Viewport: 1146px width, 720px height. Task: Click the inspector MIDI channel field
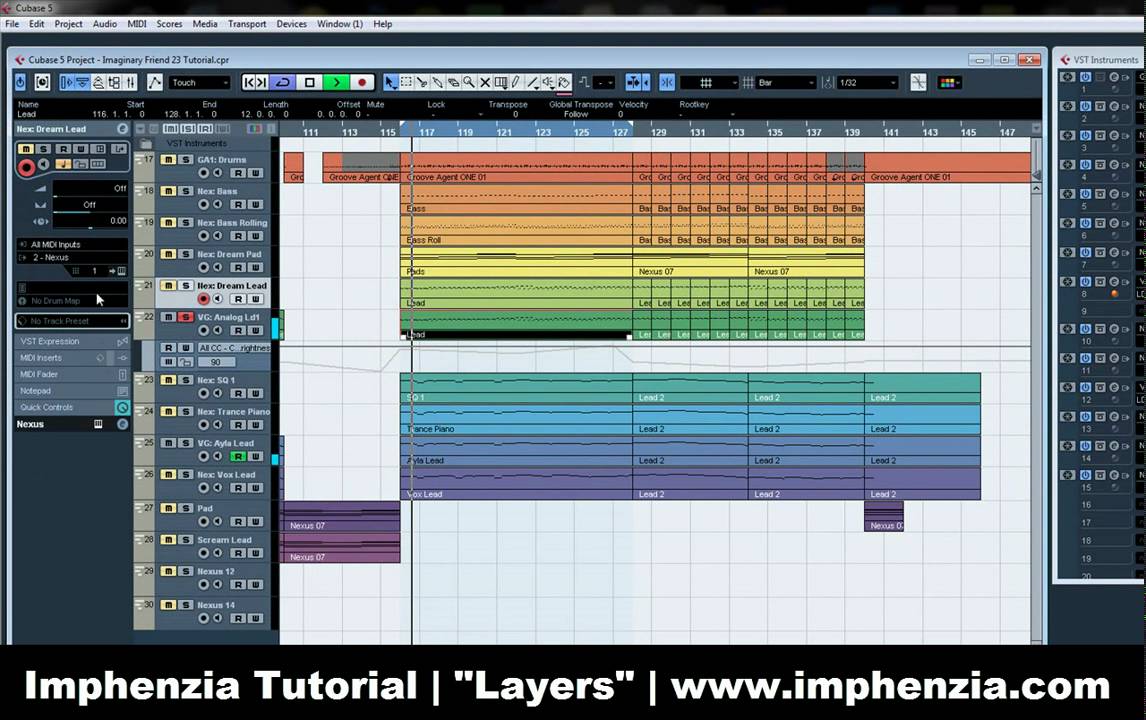pos(94,271)
